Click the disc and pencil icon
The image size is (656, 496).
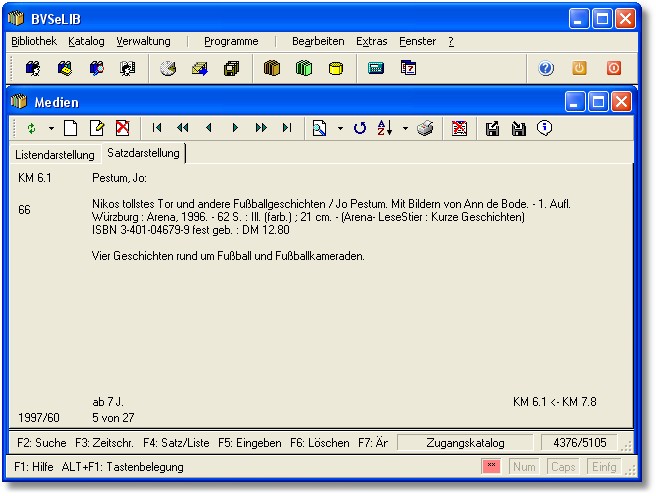tap(168, 68)
